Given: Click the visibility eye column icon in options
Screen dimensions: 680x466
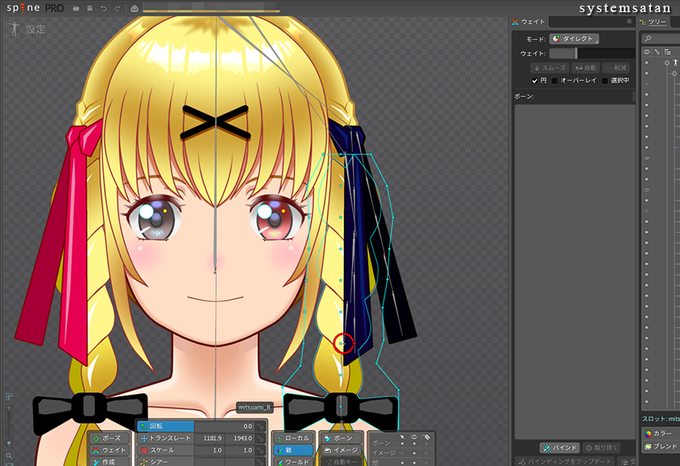Looking at the screenshot, I should [x=414, y=437].
